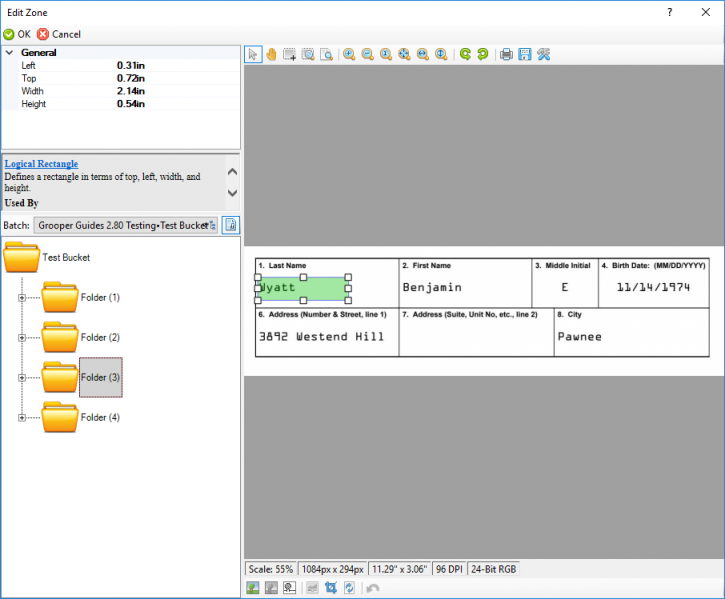Select Folder (3) in the tree

tap(100, 377)
